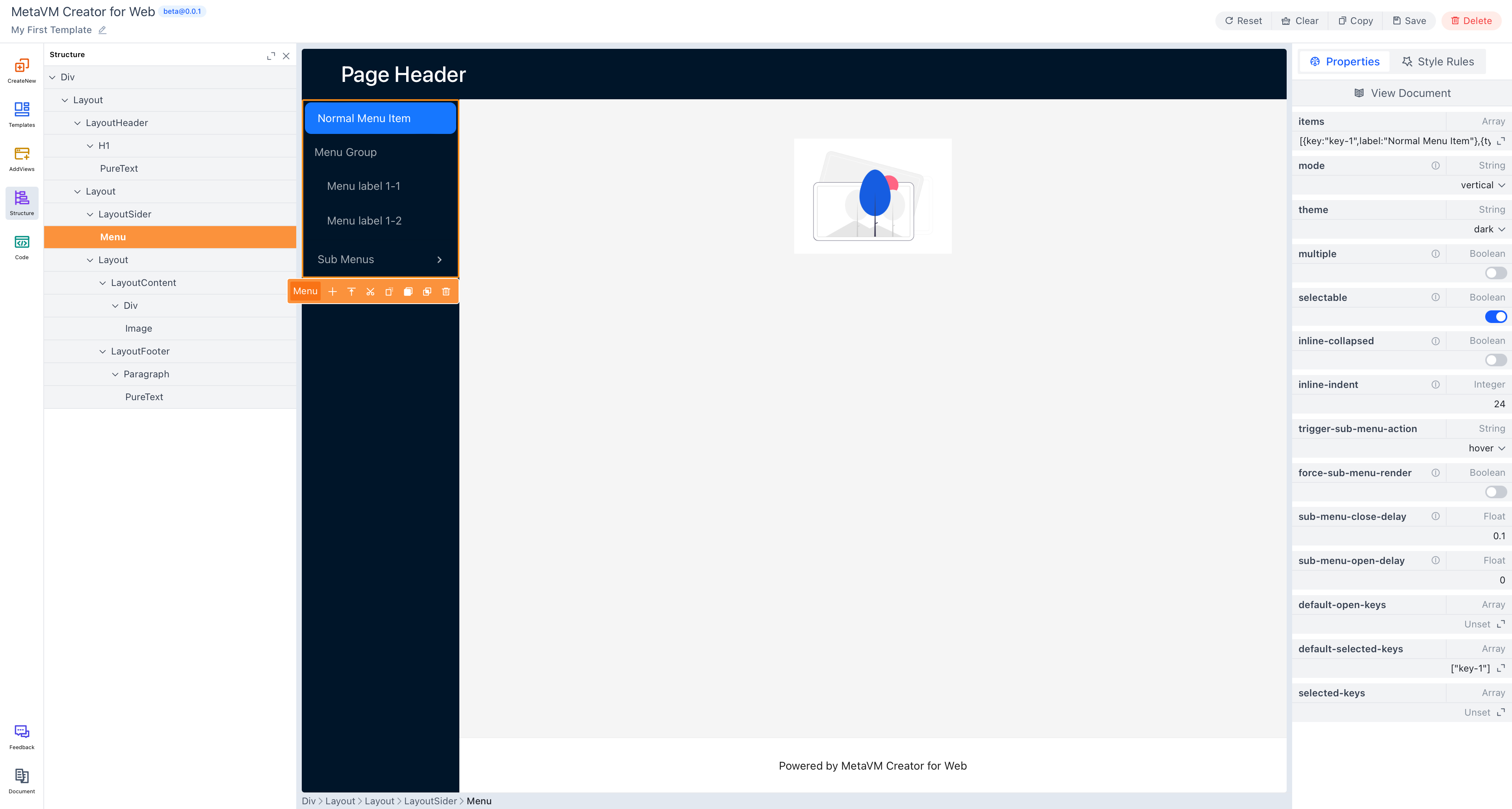Click the info icon next to selectable
Screen dimensions: 1512x809
tap(1435, 297)
